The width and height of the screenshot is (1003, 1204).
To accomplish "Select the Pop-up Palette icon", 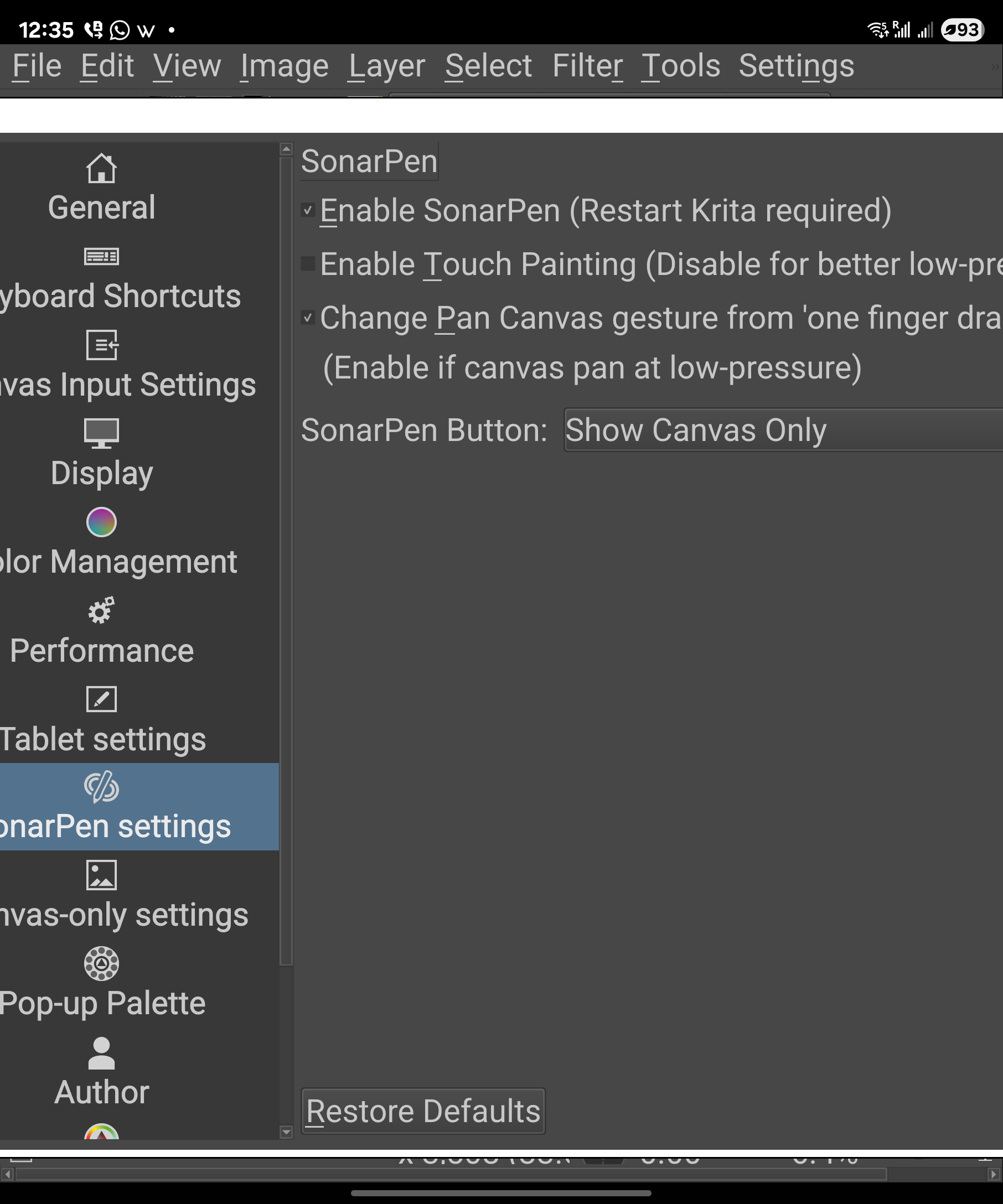I will point(101,963).
